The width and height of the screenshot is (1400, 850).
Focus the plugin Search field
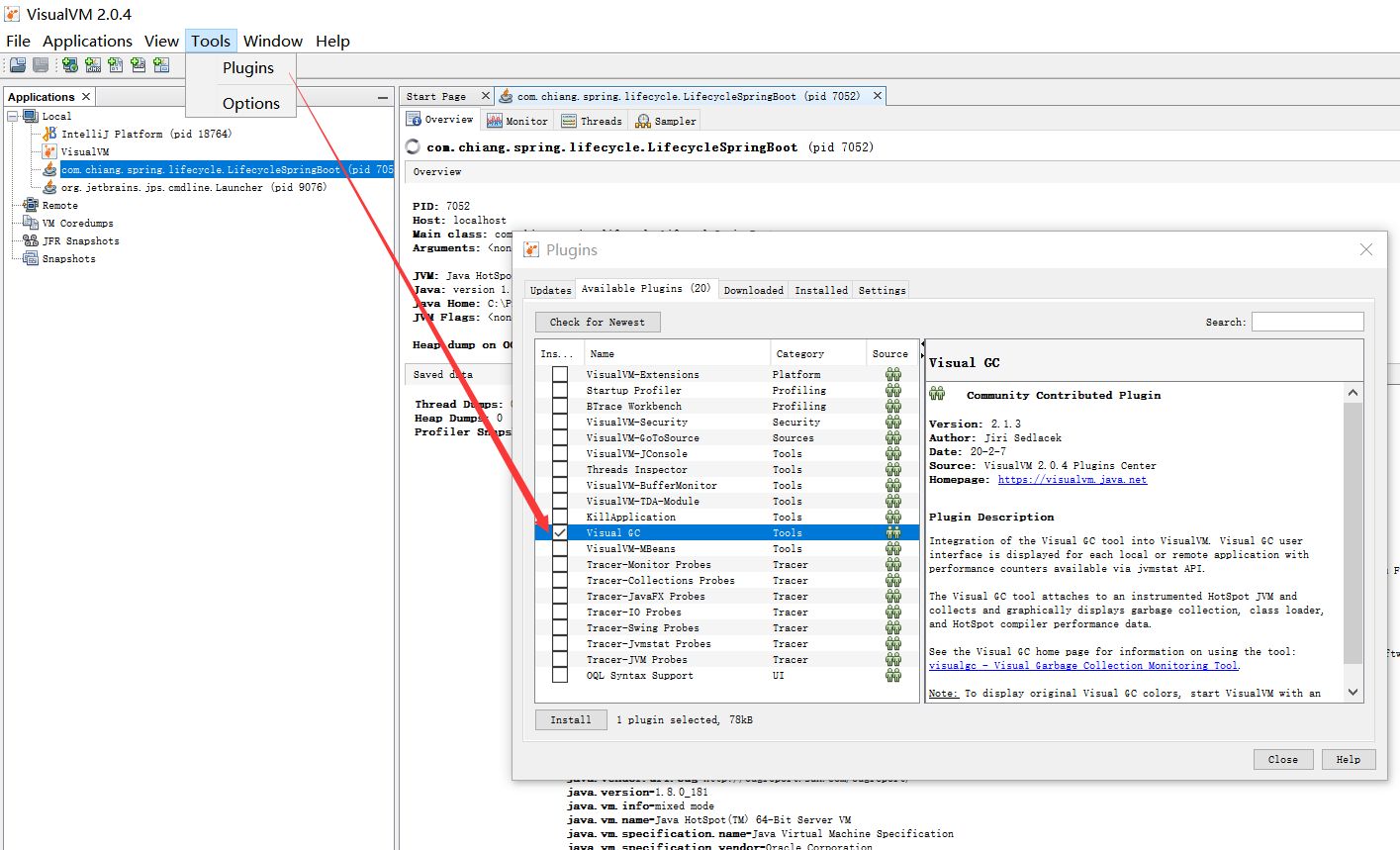tap(1308, 322)
